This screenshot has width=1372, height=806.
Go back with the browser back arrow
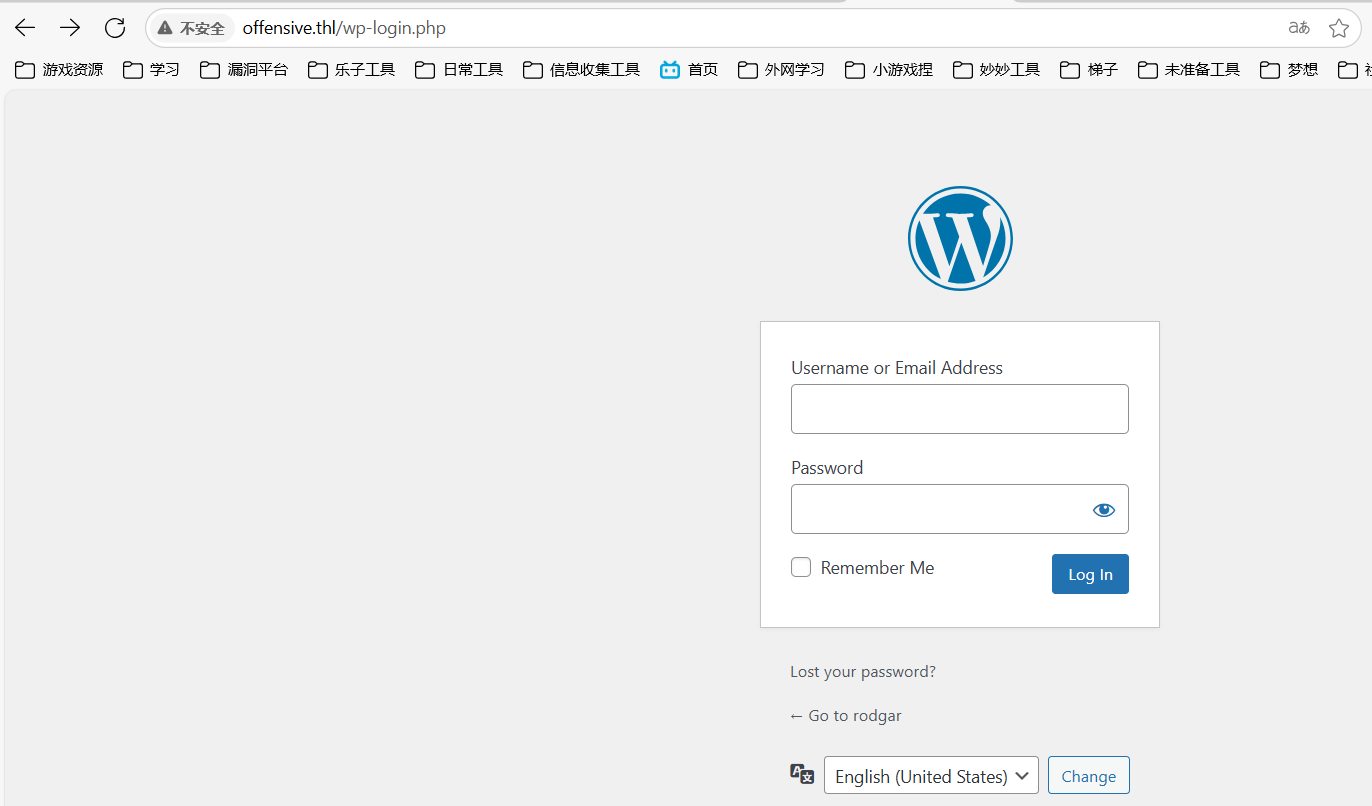coord(25,28)
